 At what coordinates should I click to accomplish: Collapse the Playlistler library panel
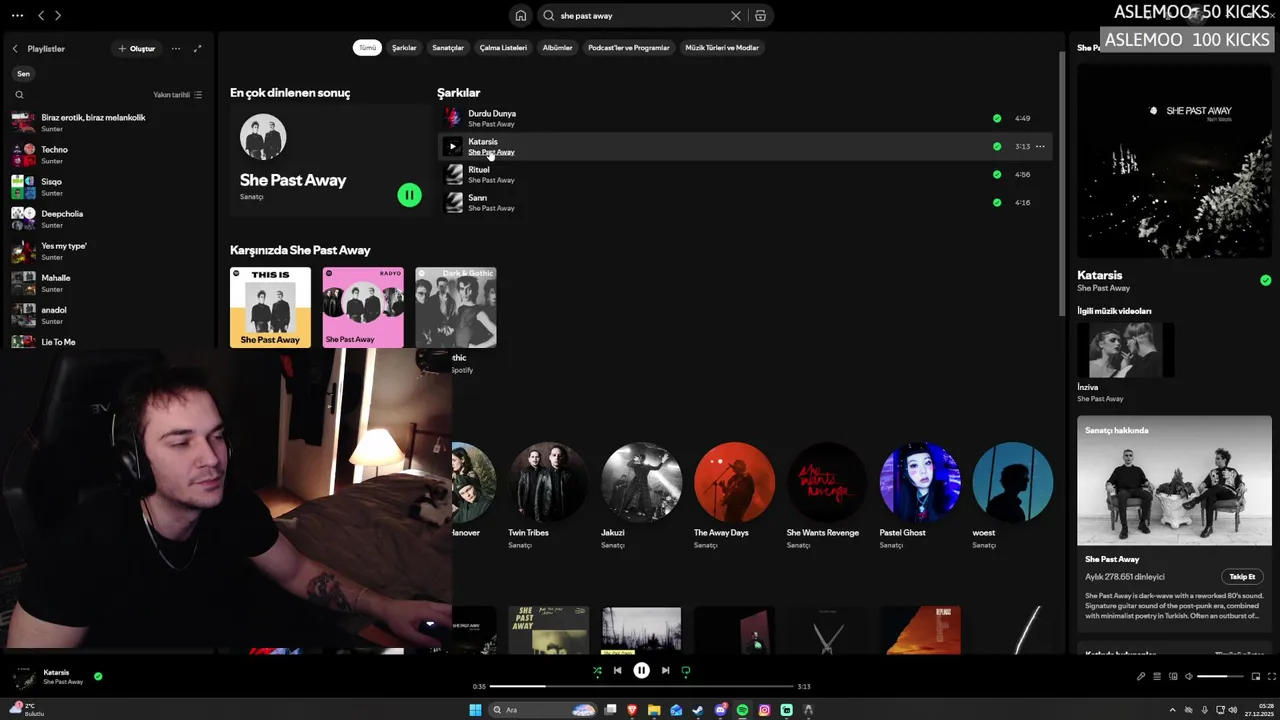tap(15, 48)
